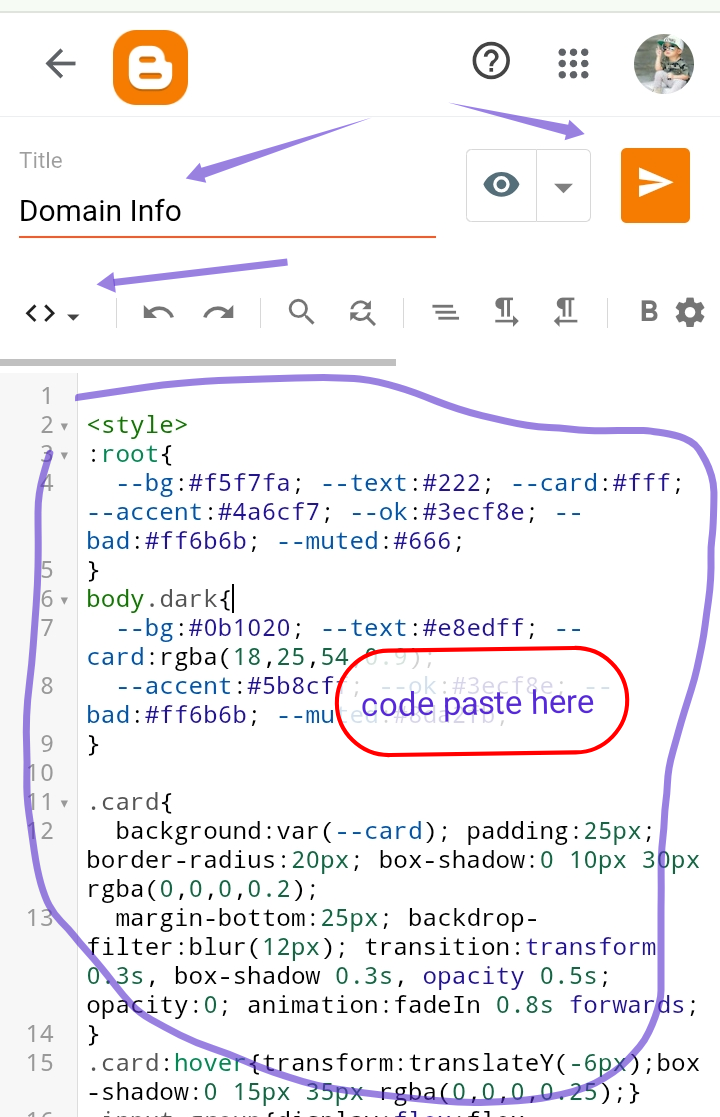Viewport: 720px width, 1117px height.
Task: Collapse the .card block on line 11
Action: click(64, 804)
